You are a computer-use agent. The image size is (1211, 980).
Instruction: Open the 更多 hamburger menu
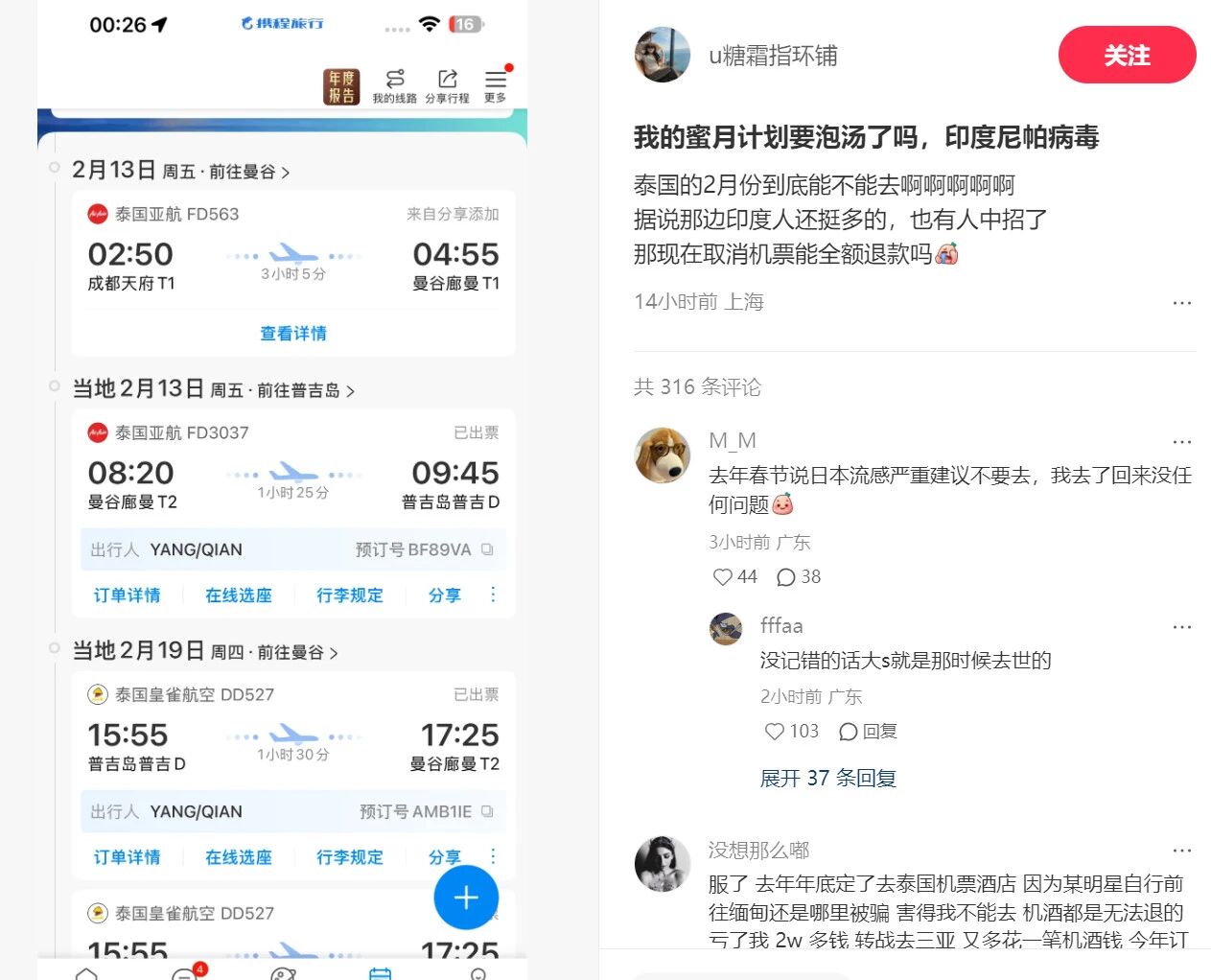point(495,85)
